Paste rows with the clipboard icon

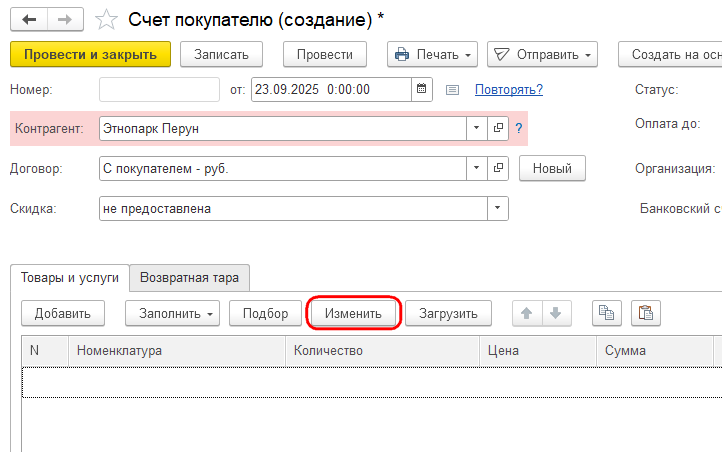[x=646, y=313]
